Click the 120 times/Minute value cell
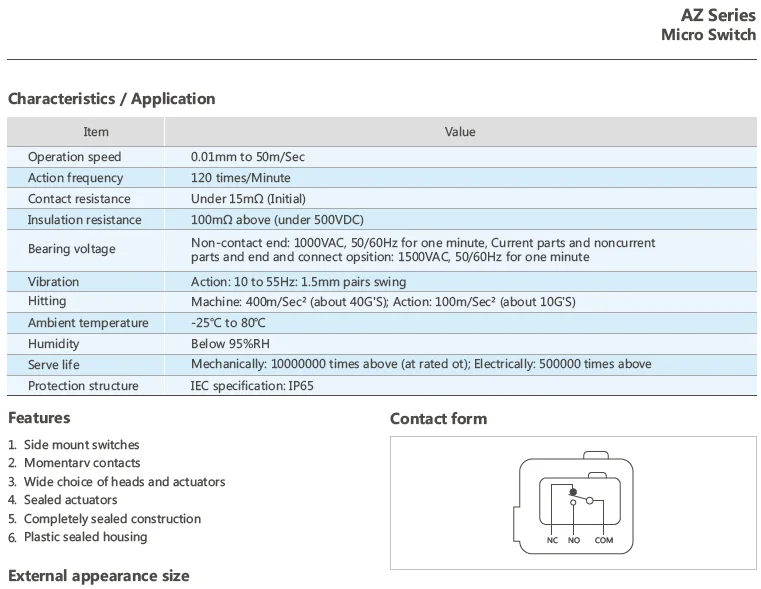761x589 pixels. pyautogui.click(x=241, y=178)
